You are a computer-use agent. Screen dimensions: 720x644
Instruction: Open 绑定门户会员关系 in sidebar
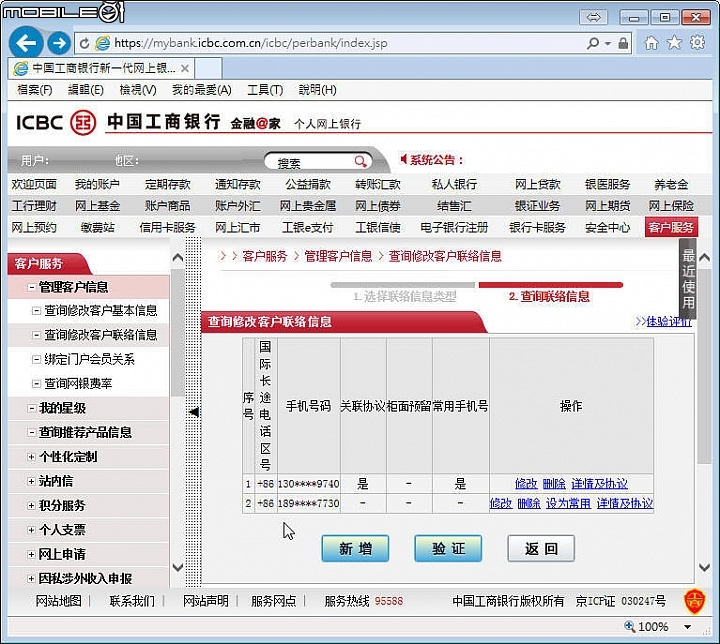[90, 359]
